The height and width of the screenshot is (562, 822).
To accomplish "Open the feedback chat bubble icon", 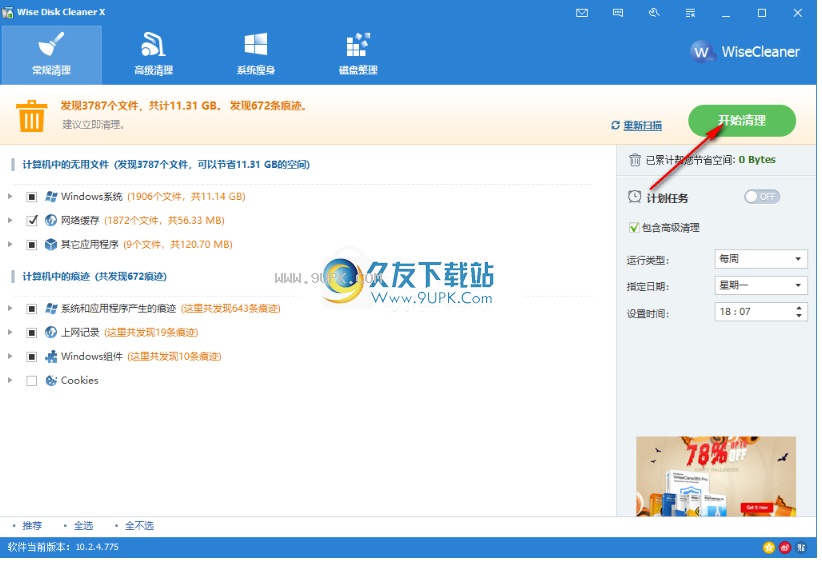I will click(618, 13).
